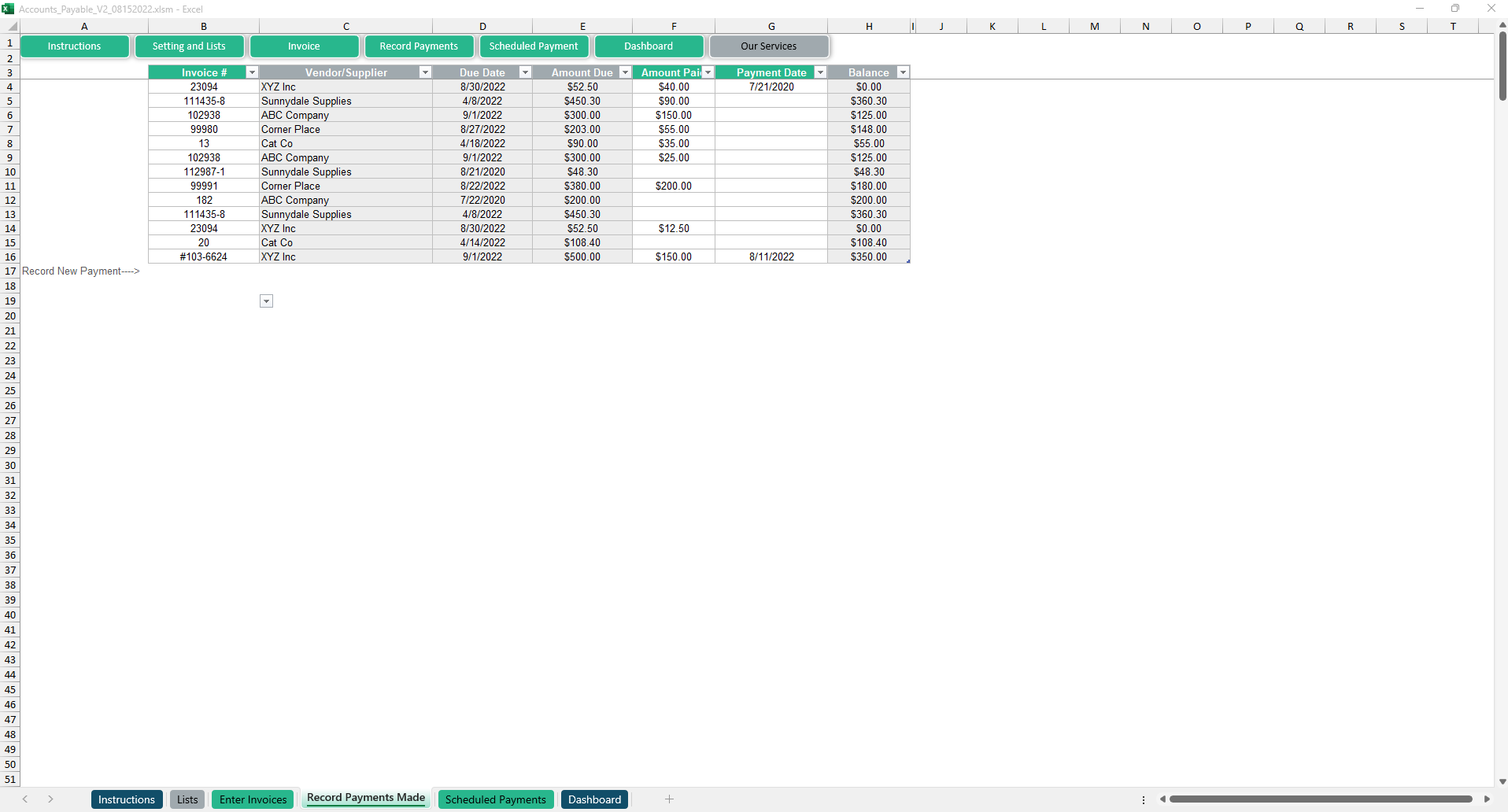Select column H header
This screenshot has height=812, width=1508.
tap(869, 26)
